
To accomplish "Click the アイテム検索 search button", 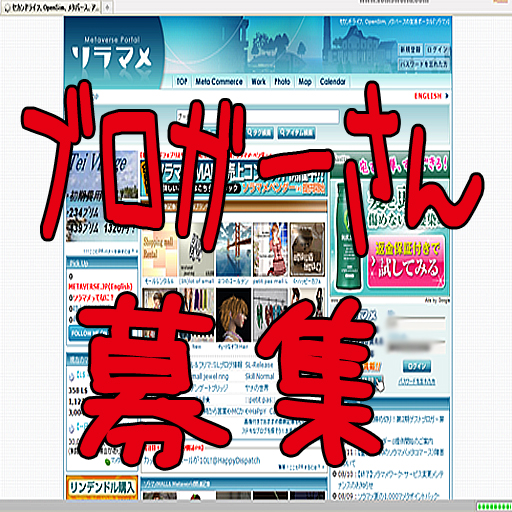I will click(296, 133).
